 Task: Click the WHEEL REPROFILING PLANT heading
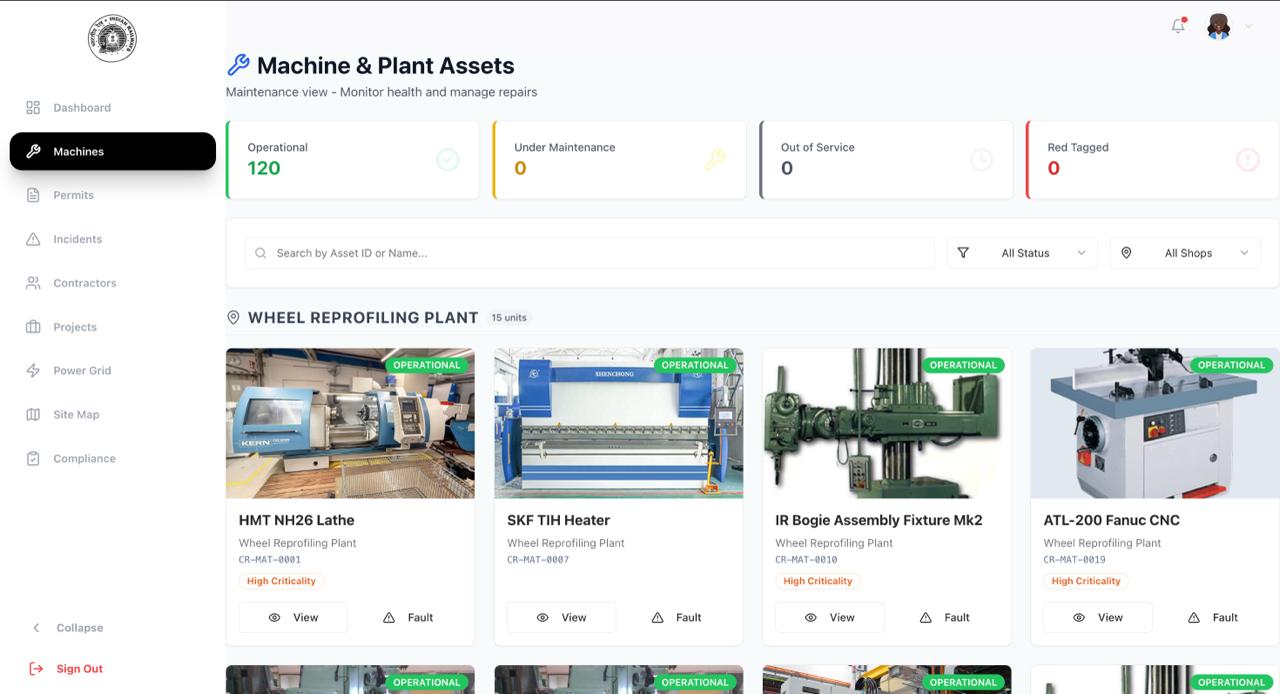pyautogui.click(x=363, y=317)
